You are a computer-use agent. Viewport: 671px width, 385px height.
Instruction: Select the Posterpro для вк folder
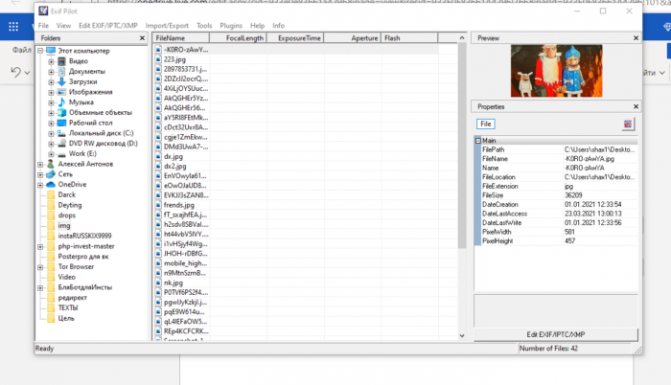[x=83, y=257]
